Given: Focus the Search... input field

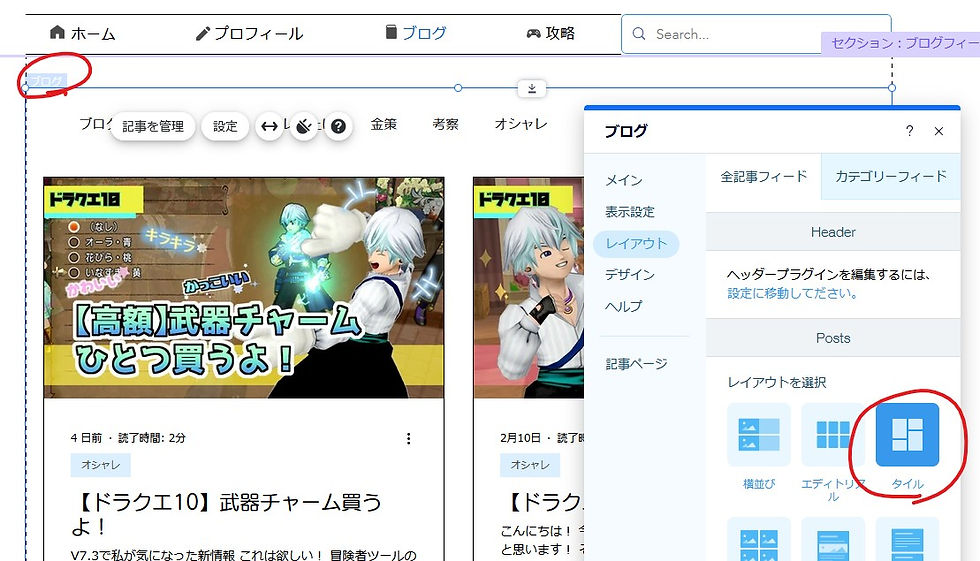Looking at the screenshot, I should (756, 34).
